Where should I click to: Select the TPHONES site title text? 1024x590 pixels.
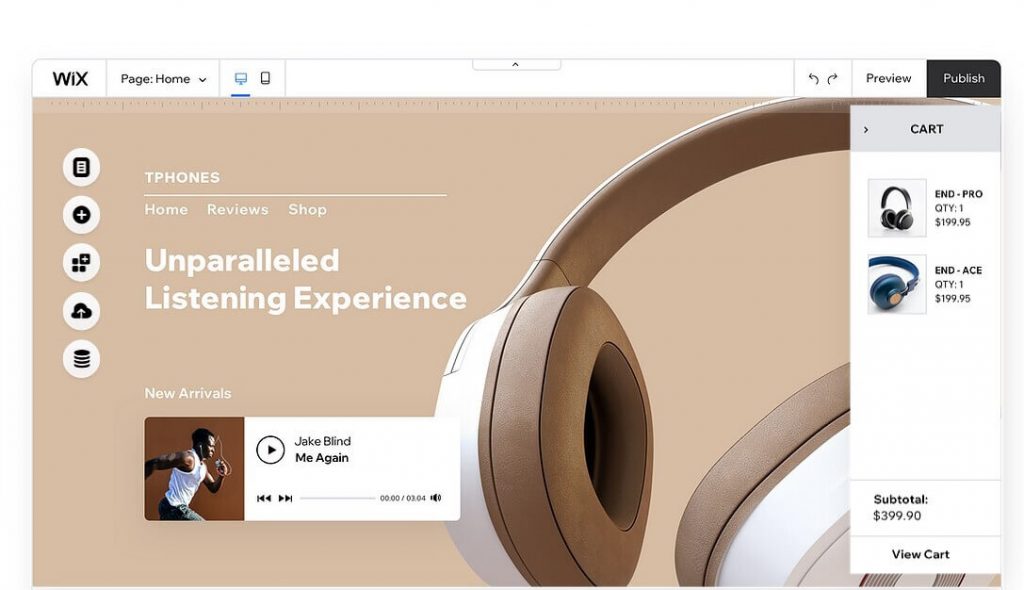182,177
